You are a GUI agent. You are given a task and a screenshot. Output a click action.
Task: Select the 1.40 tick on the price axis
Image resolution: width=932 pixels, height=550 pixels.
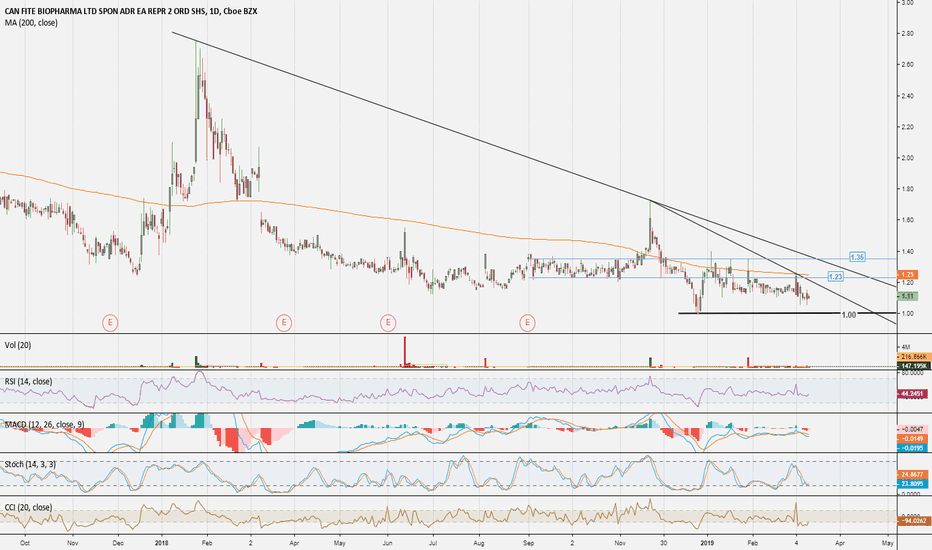(x=908, y=252)
